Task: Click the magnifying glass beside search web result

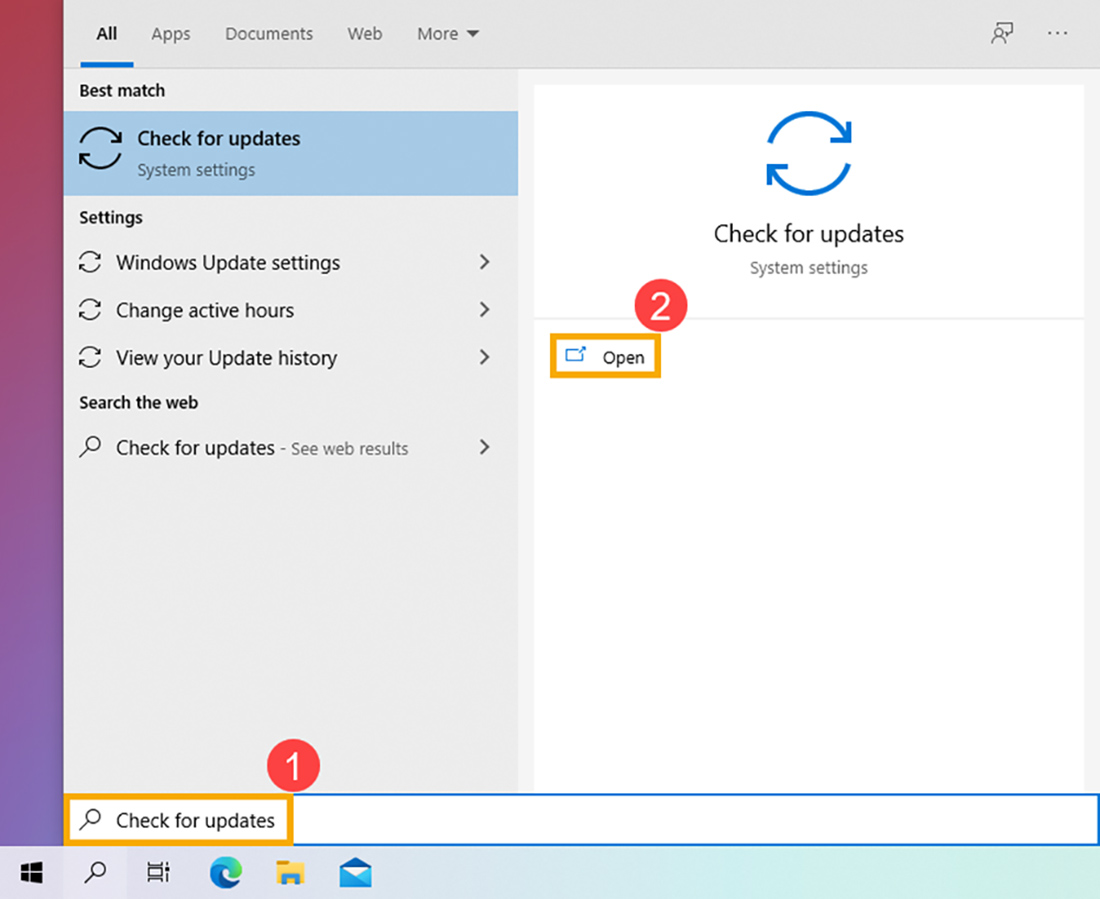Action: pos(91,448)
